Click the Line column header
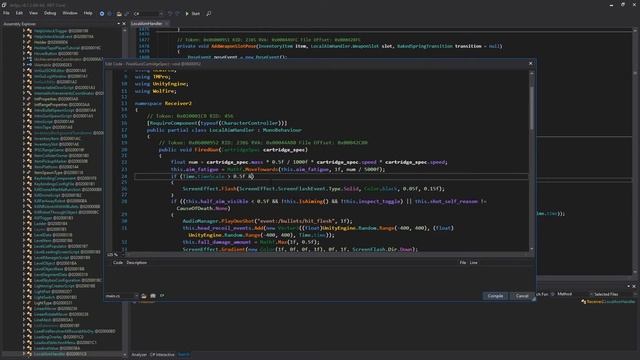 click(x=473, y=262)
